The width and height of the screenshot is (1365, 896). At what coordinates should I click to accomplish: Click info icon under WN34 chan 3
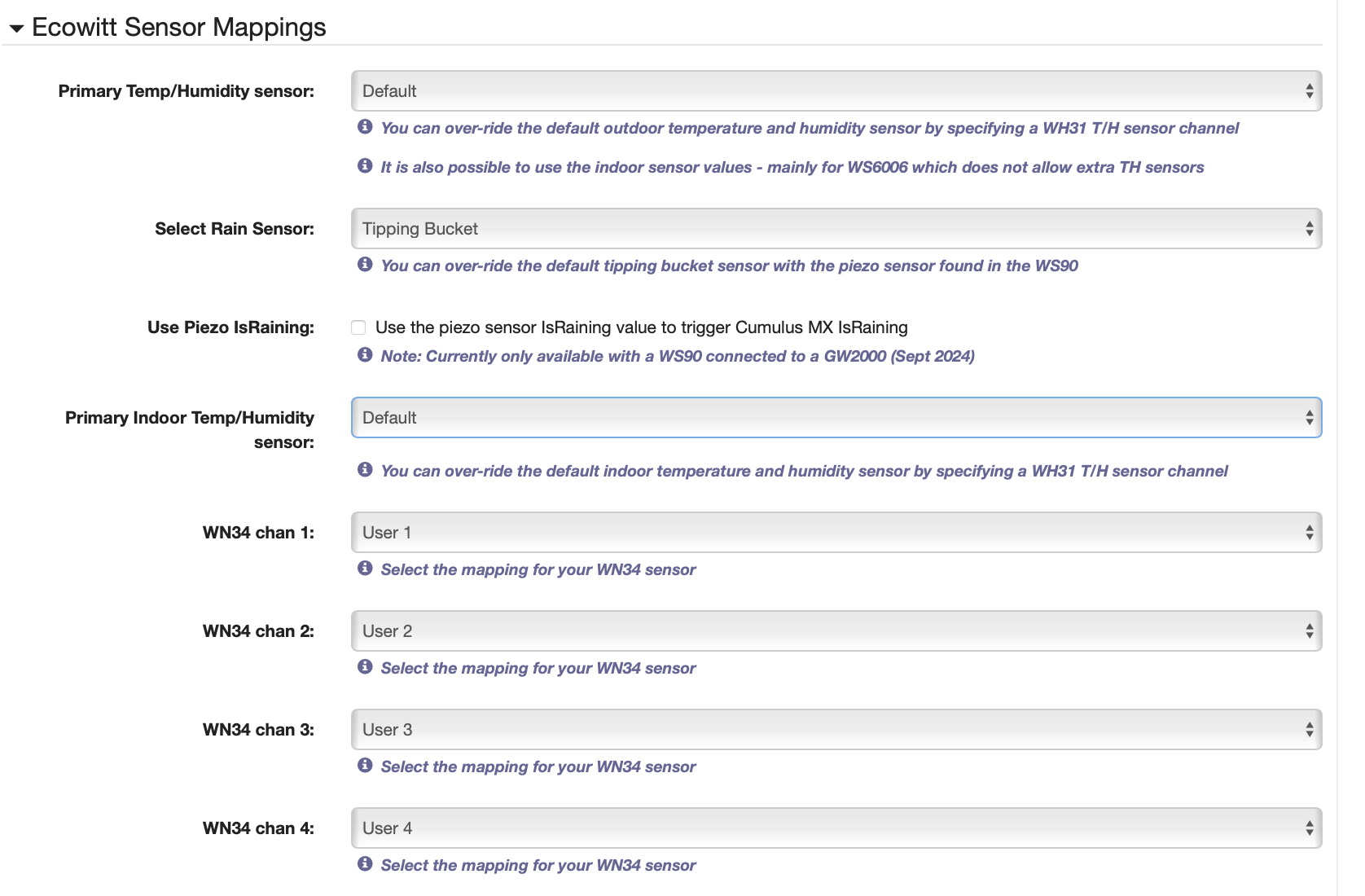coord(365,766)
